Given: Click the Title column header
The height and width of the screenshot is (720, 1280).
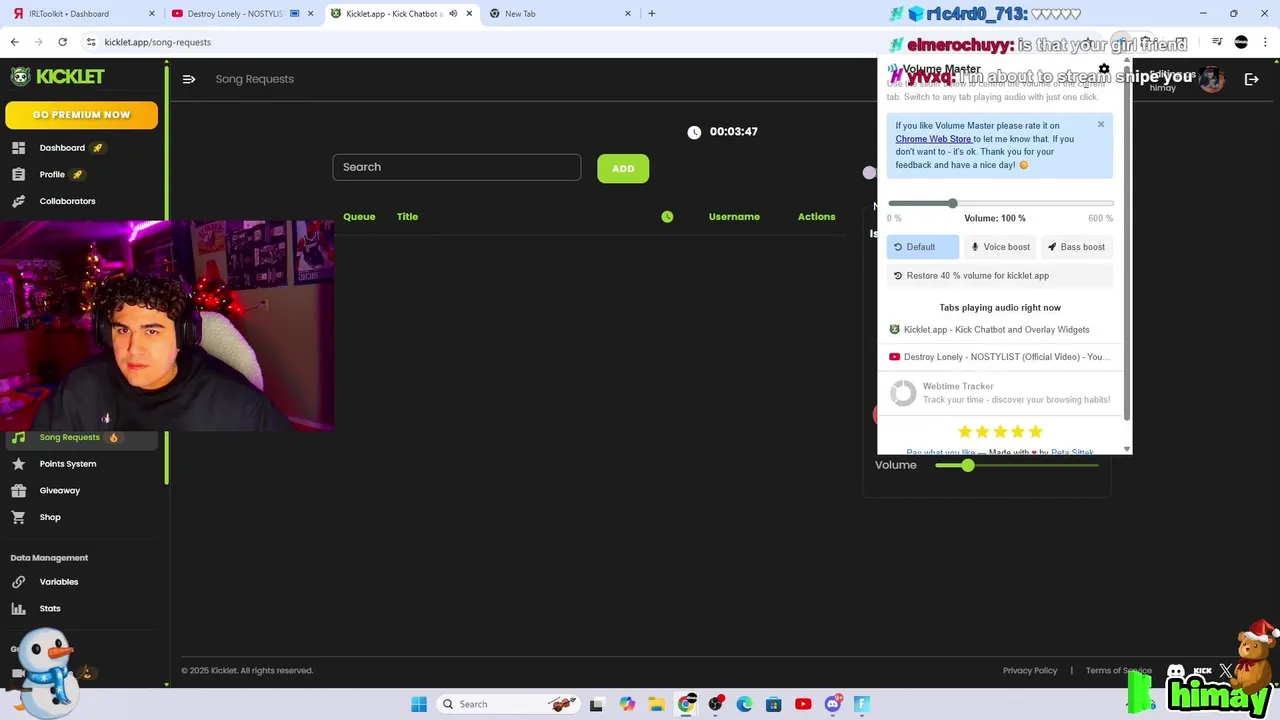Looking at the screenshot, I should [x=407, y=217].
